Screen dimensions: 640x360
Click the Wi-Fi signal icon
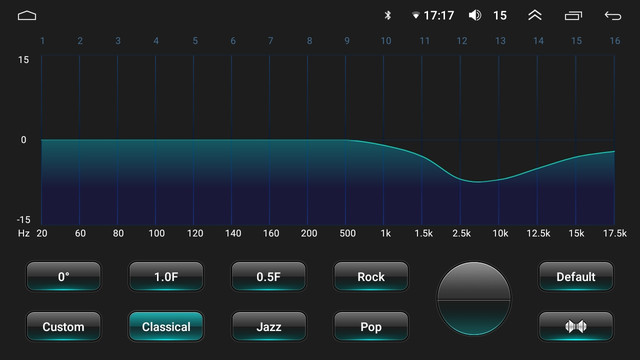[416, 16]
